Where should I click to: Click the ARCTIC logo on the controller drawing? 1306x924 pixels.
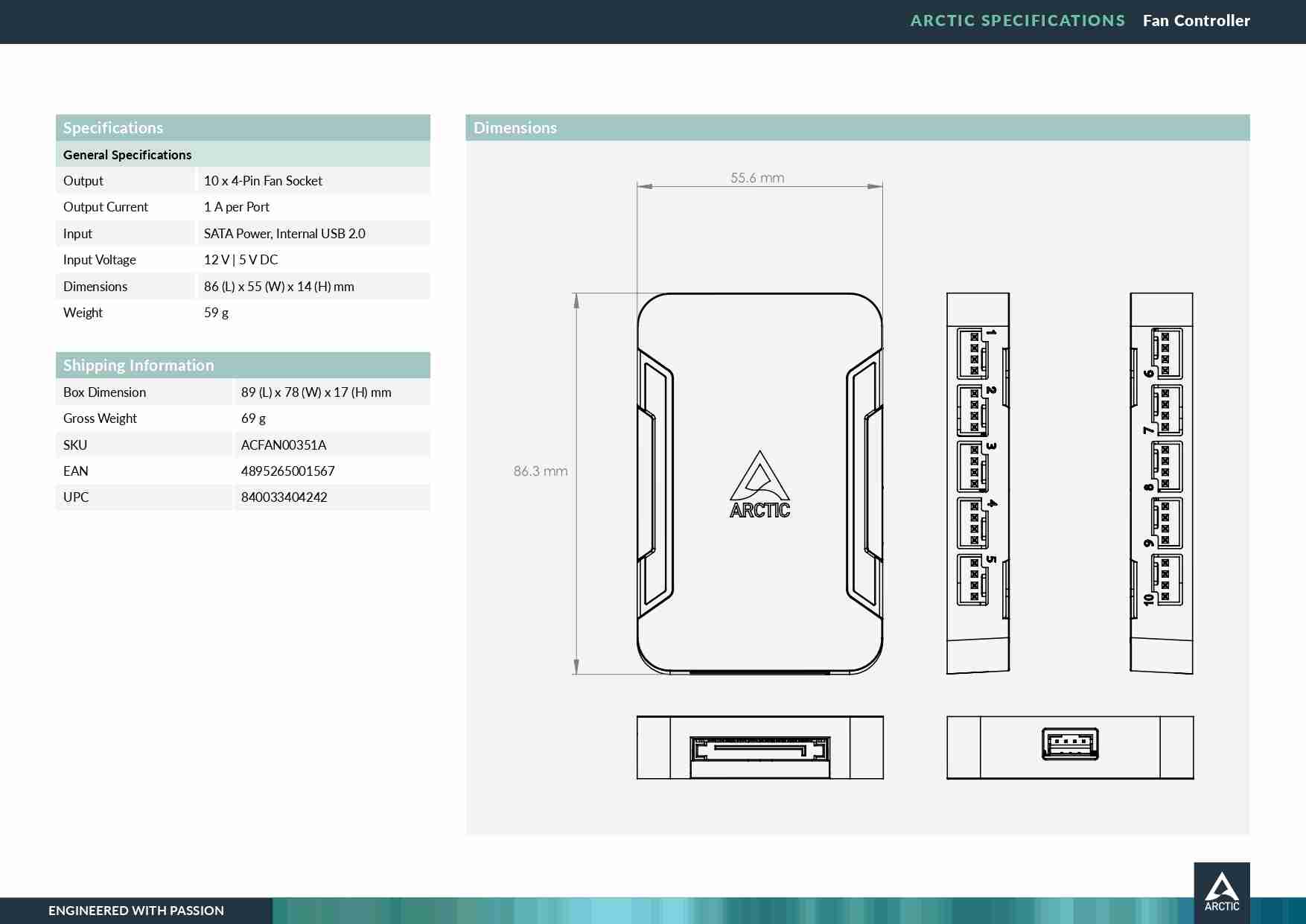pos(759,484)
